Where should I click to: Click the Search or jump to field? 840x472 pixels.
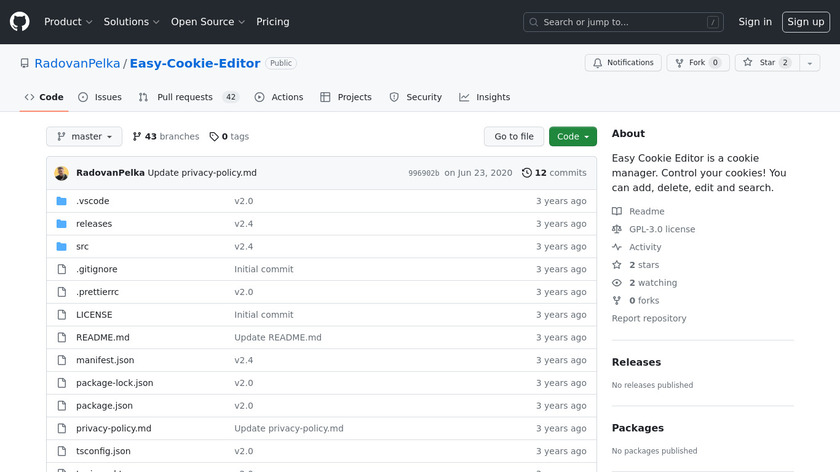coord(623,22)
